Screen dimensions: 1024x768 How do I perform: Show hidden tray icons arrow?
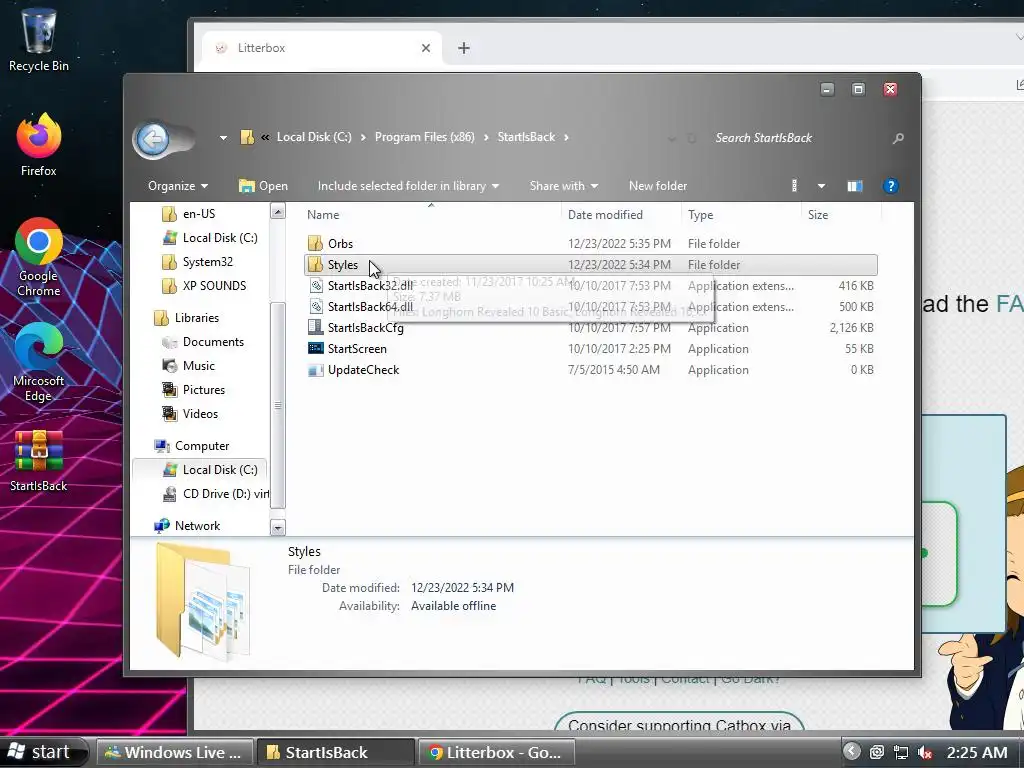[851, 751]
